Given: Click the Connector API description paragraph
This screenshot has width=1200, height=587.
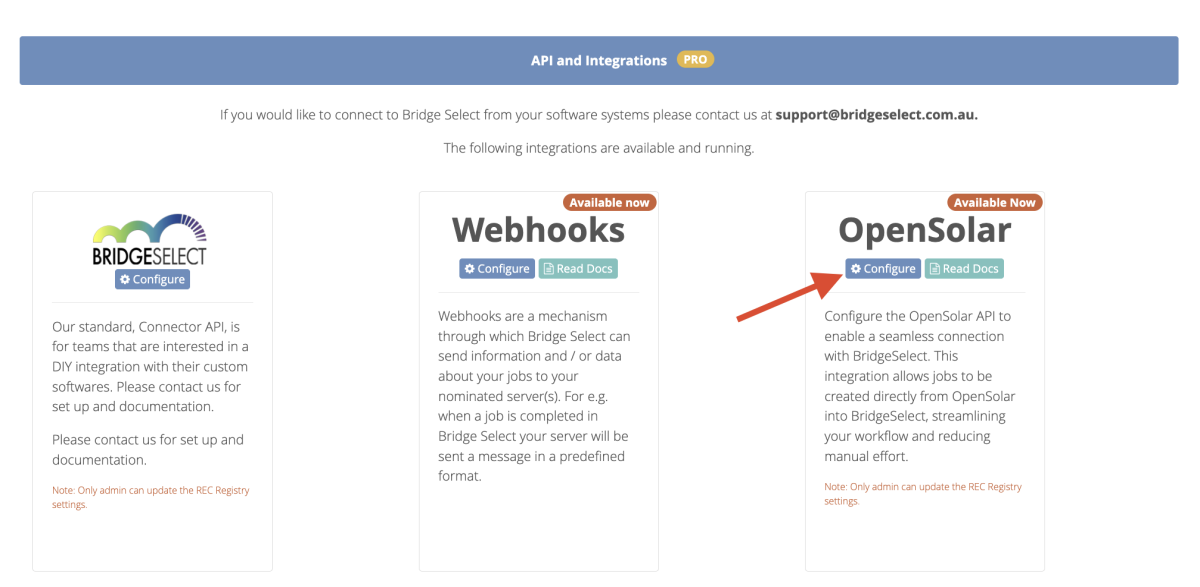Looking at the screenshot, I should 152,366.
